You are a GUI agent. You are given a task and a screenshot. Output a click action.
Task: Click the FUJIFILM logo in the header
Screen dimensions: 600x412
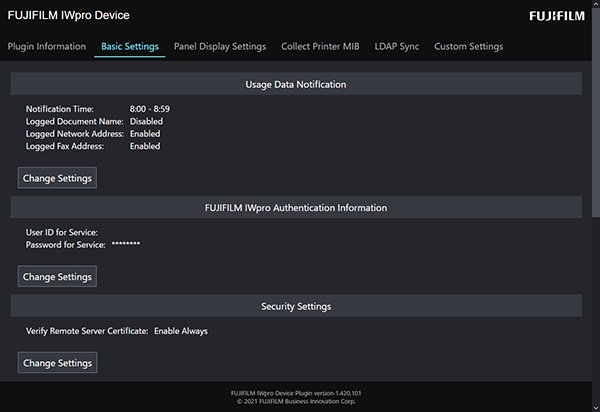coord(557,16)
